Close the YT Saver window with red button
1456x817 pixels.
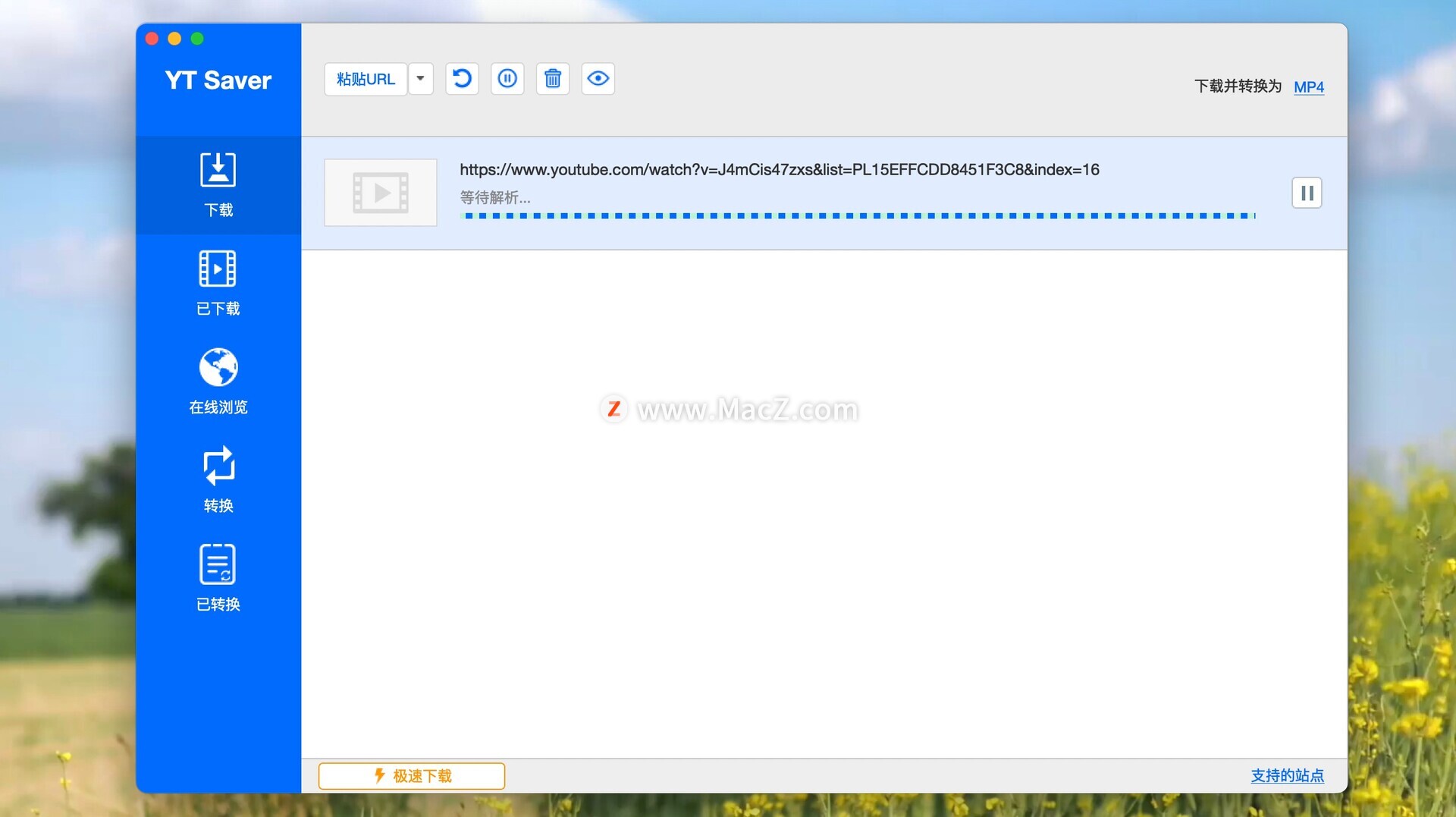(x=152, y=39)
